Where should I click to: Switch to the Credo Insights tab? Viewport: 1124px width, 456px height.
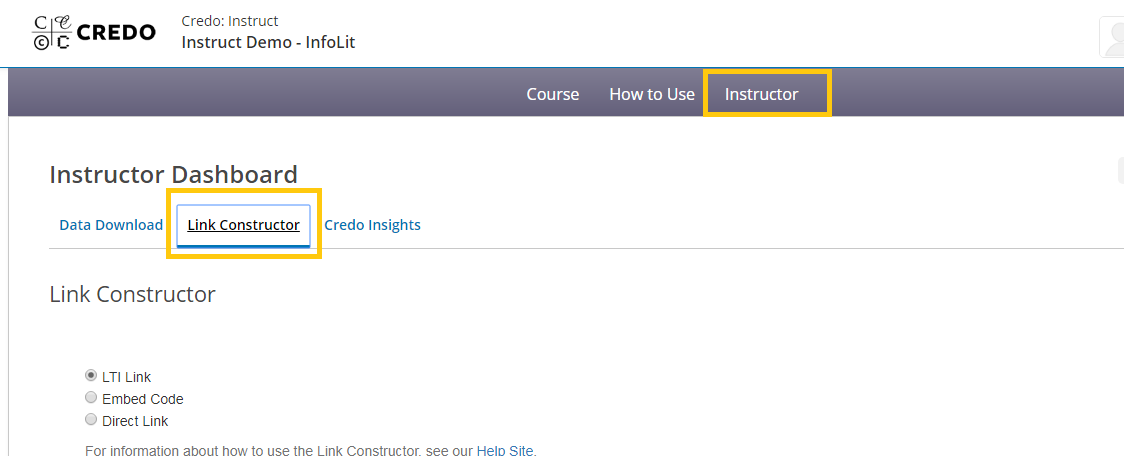(372, 225)
